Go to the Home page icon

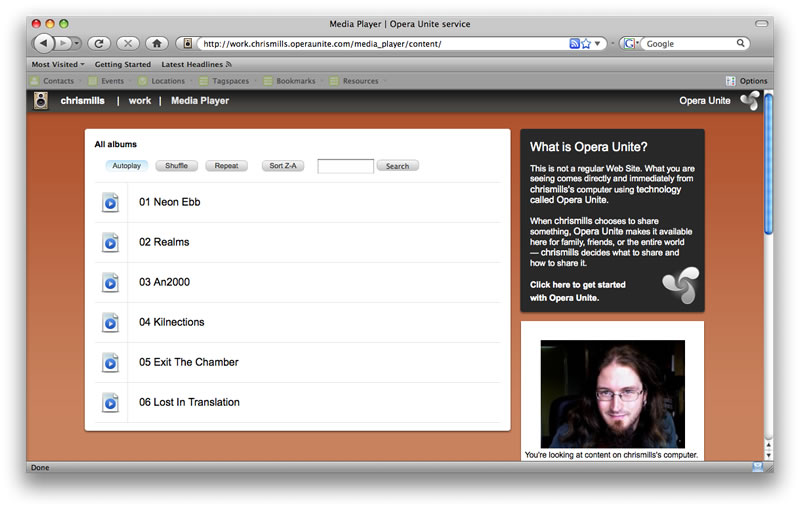tap(157, 43)
